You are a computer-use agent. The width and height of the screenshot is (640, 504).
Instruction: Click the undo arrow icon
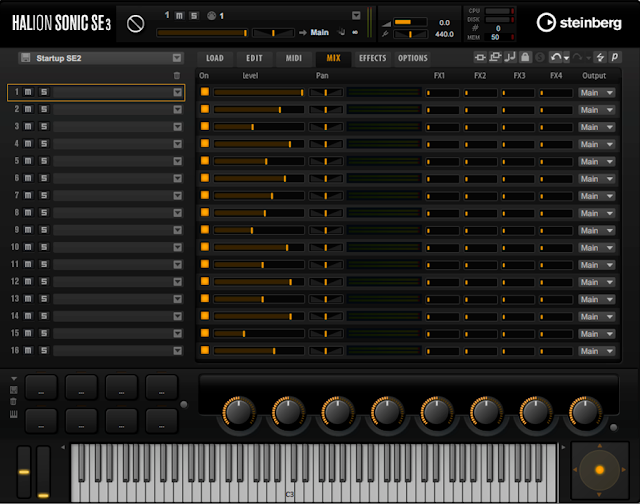coord(555,58)
